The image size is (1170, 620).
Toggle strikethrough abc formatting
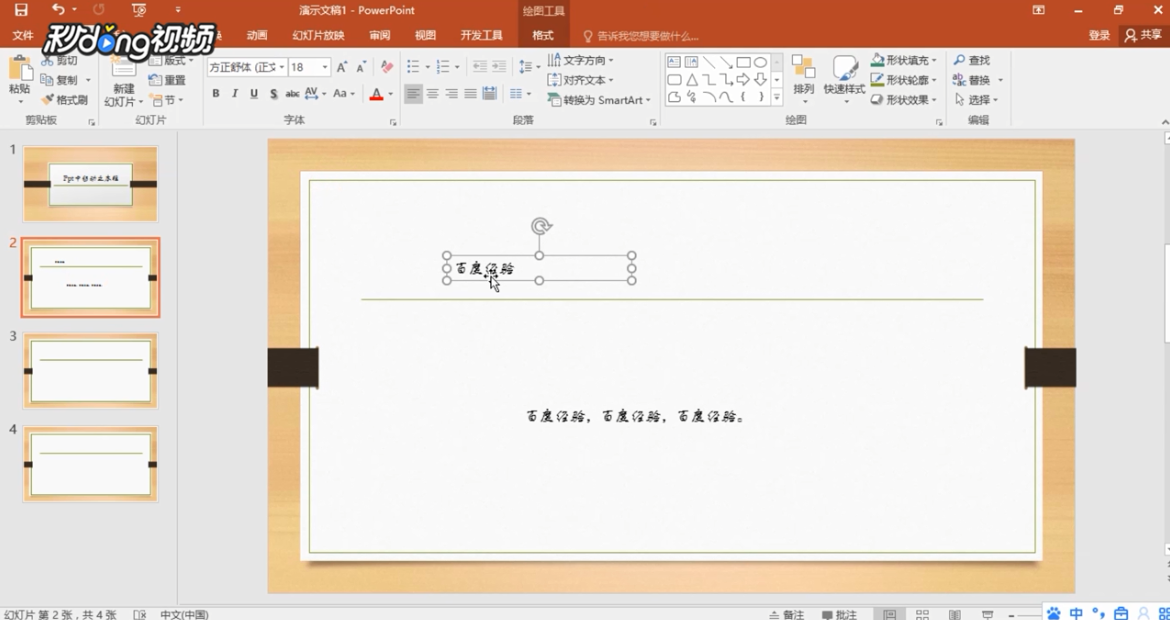[292, 93]
